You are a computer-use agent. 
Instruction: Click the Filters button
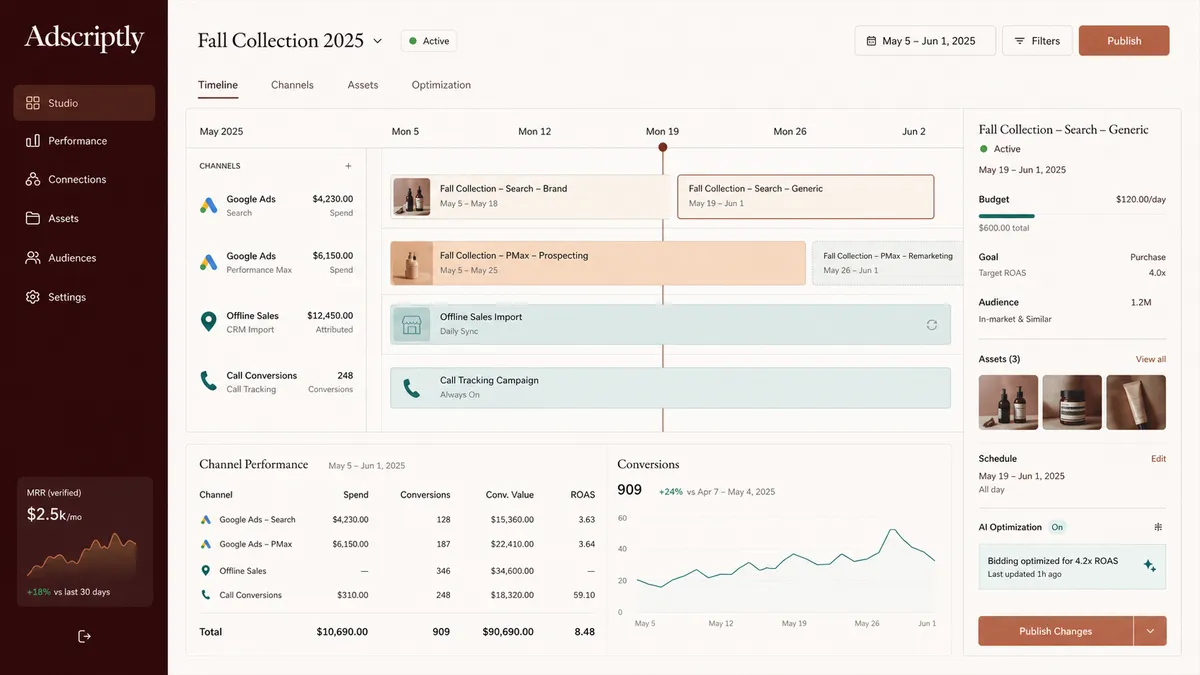coord(1037,41)
